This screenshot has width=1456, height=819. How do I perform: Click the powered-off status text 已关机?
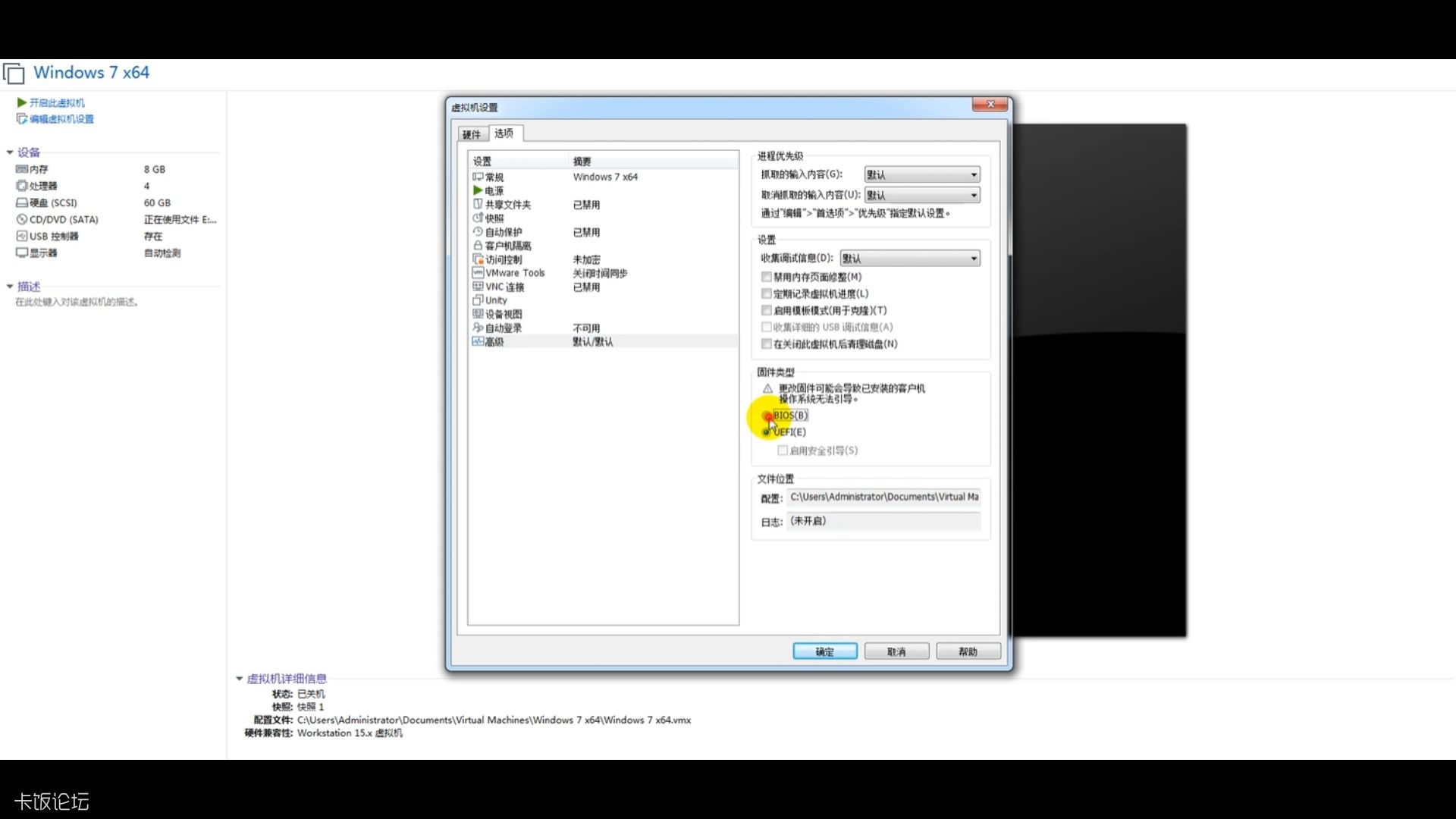(x=311, y=694)
